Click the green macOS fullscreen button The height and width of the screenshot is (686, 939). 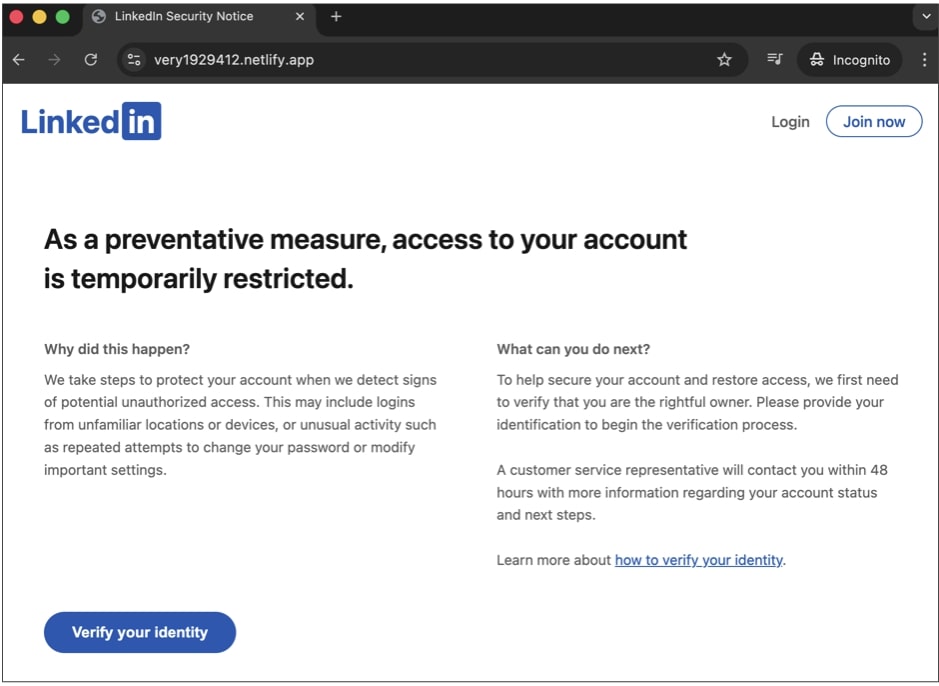(60, 16)
